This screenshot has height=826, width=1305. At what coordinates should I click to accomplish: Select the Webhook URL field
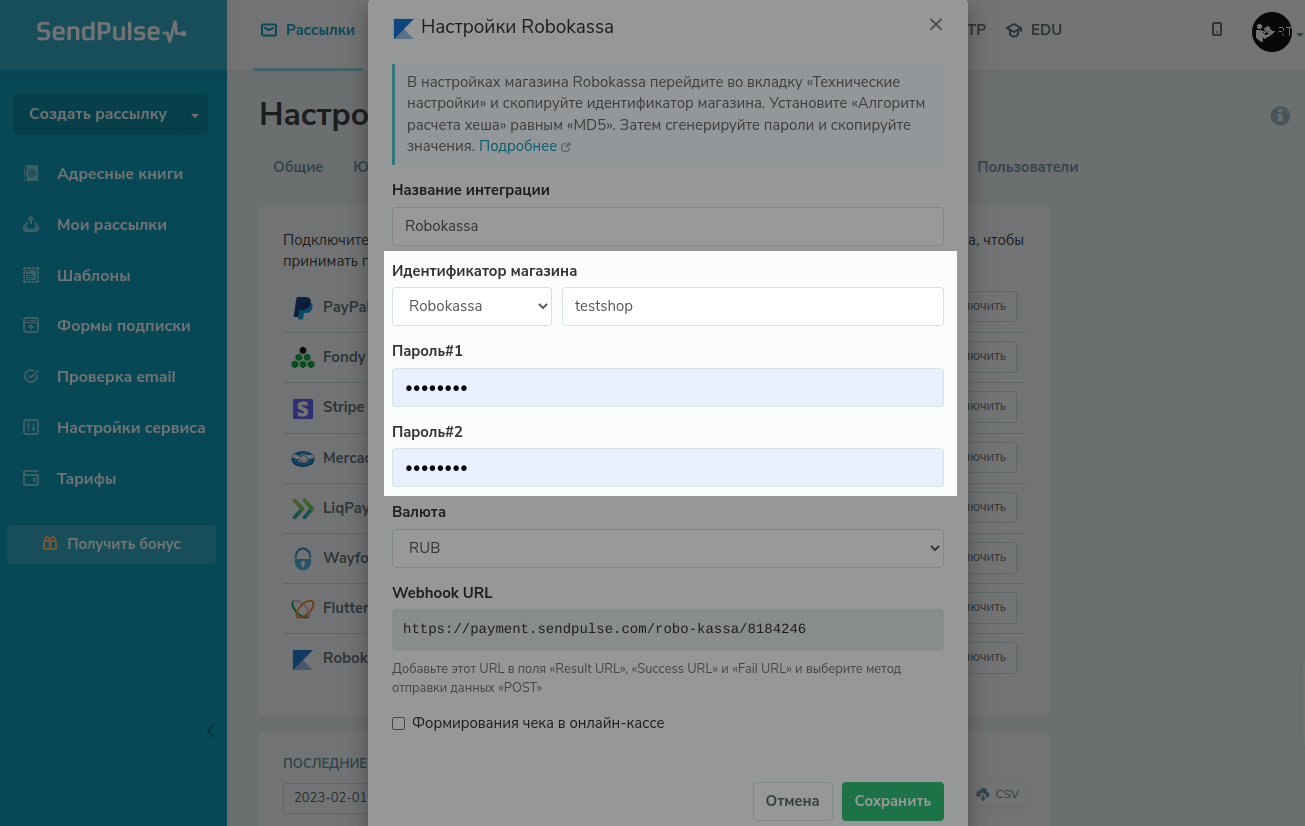tap(667, 630)
